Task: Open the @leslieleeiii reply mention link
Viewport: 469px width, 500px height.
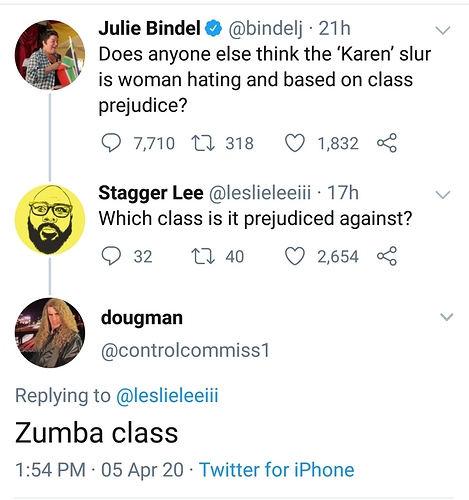Action: tap(167, 396)
